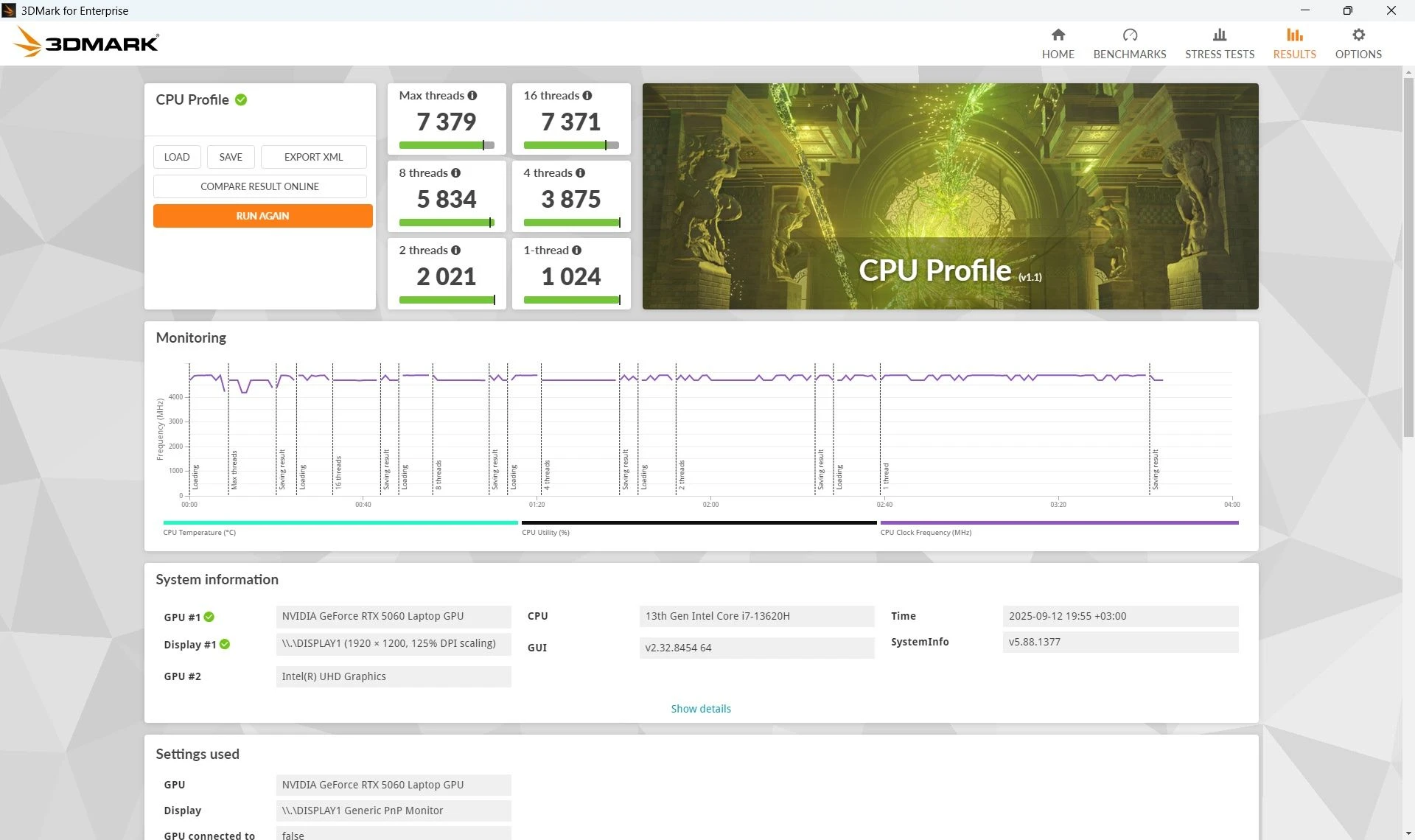Click green validation check beside CPU Profile
Viewport: 1415px width, 840px height.
click(241, 99)
